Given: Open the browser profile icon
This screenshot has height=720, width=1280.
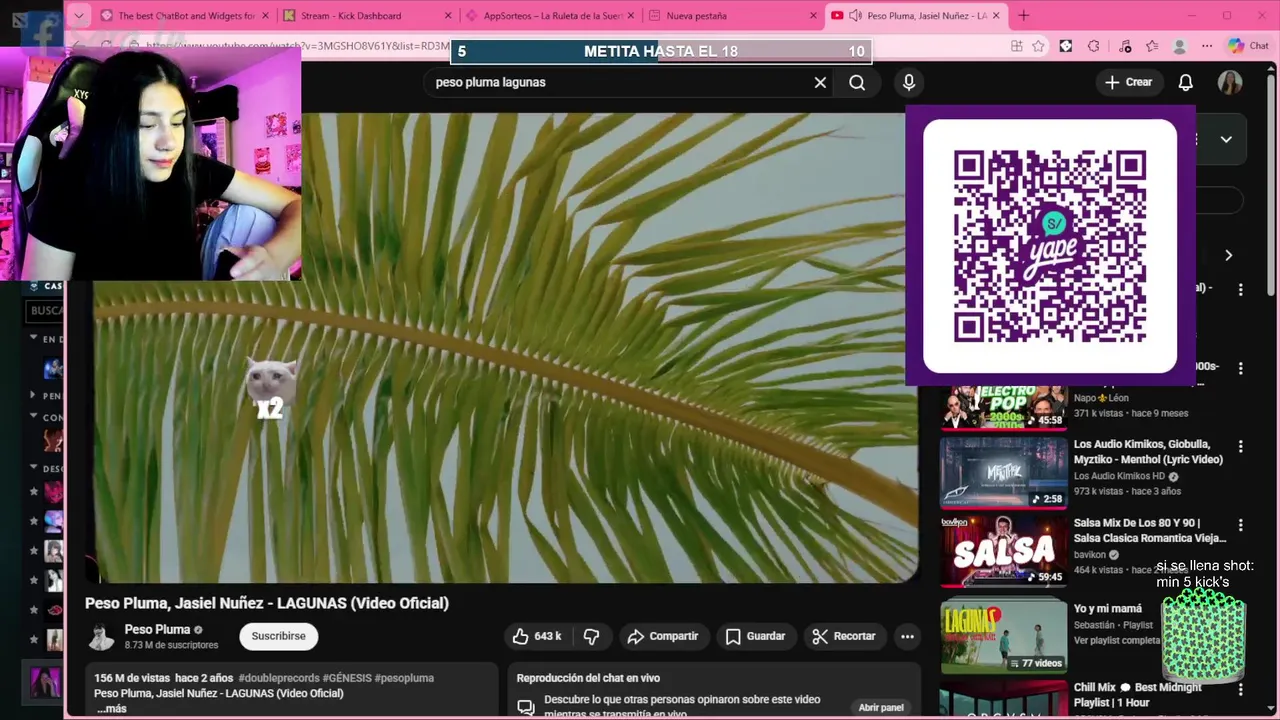Looking at the screenshot, I should pos(1180,46).
